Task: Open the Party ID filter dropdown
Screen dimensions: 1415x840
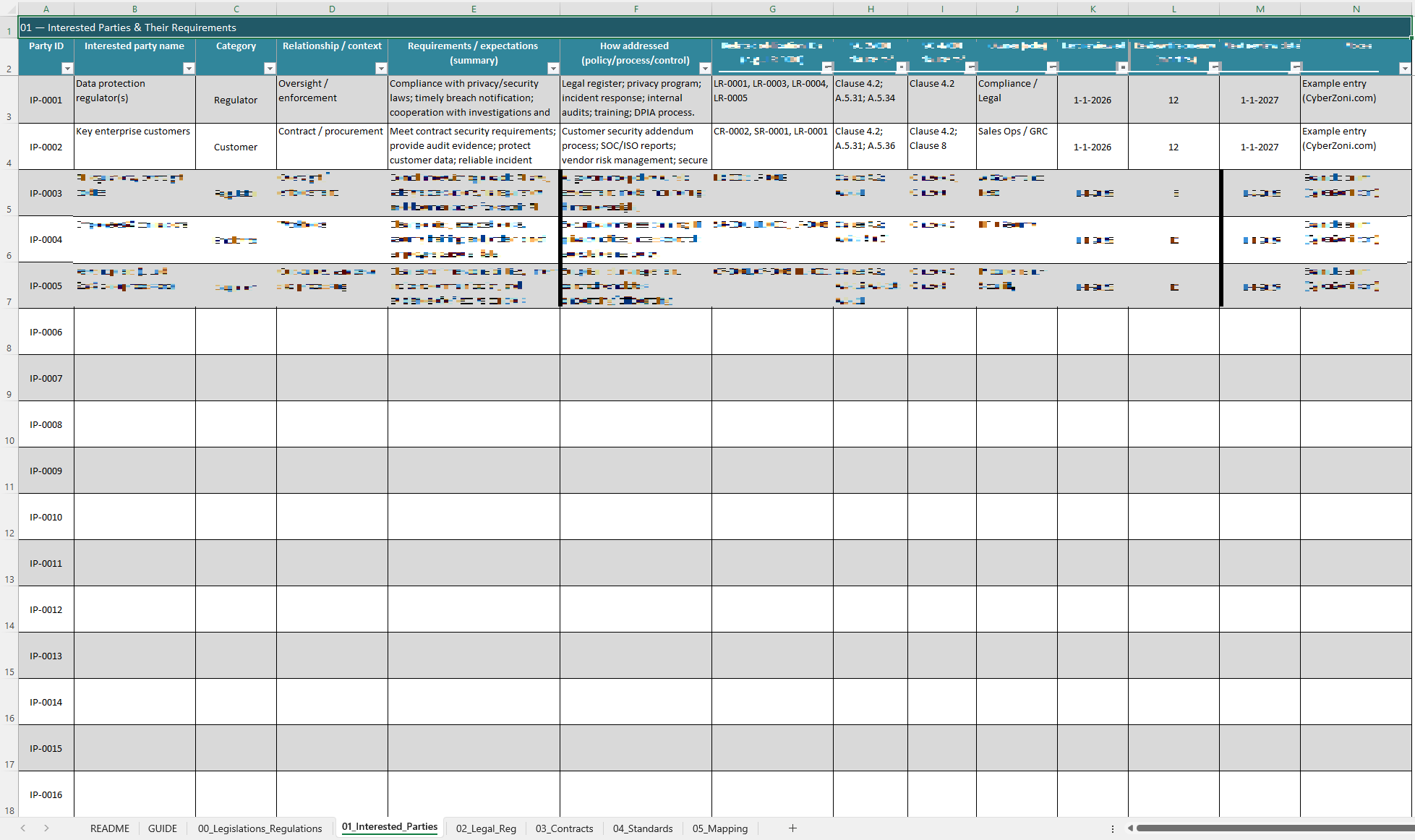Action: (67, 68)
